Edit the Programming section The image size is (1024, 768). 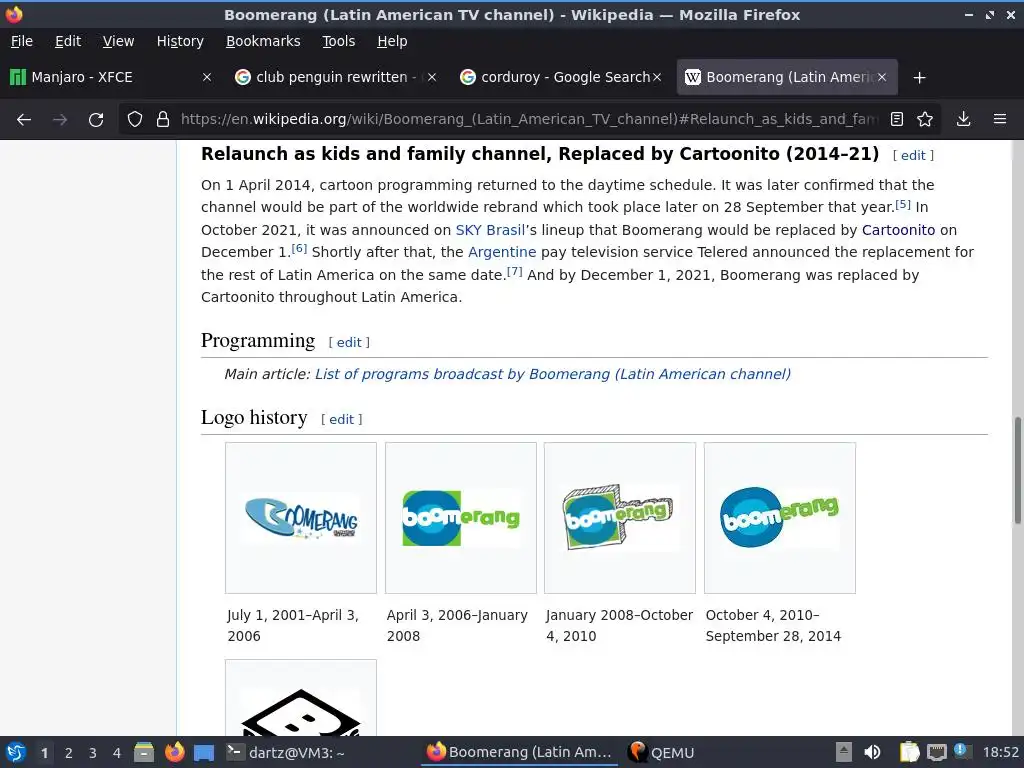(349, 342)
